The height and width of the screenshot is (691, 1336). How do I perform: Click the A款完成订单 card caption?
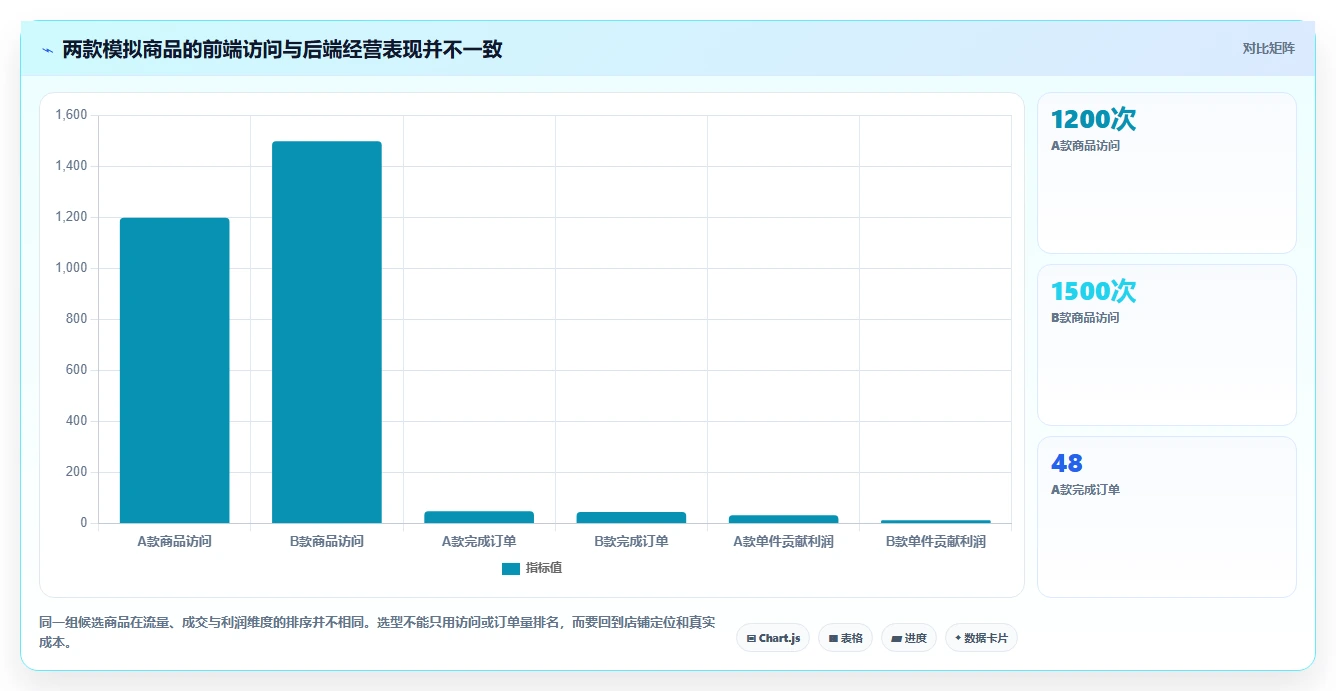pos(1085,490)
